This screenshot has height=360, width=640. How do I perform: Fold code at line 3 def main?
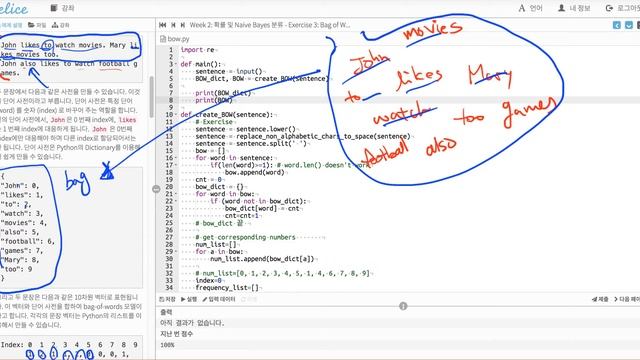pos(176,64)
